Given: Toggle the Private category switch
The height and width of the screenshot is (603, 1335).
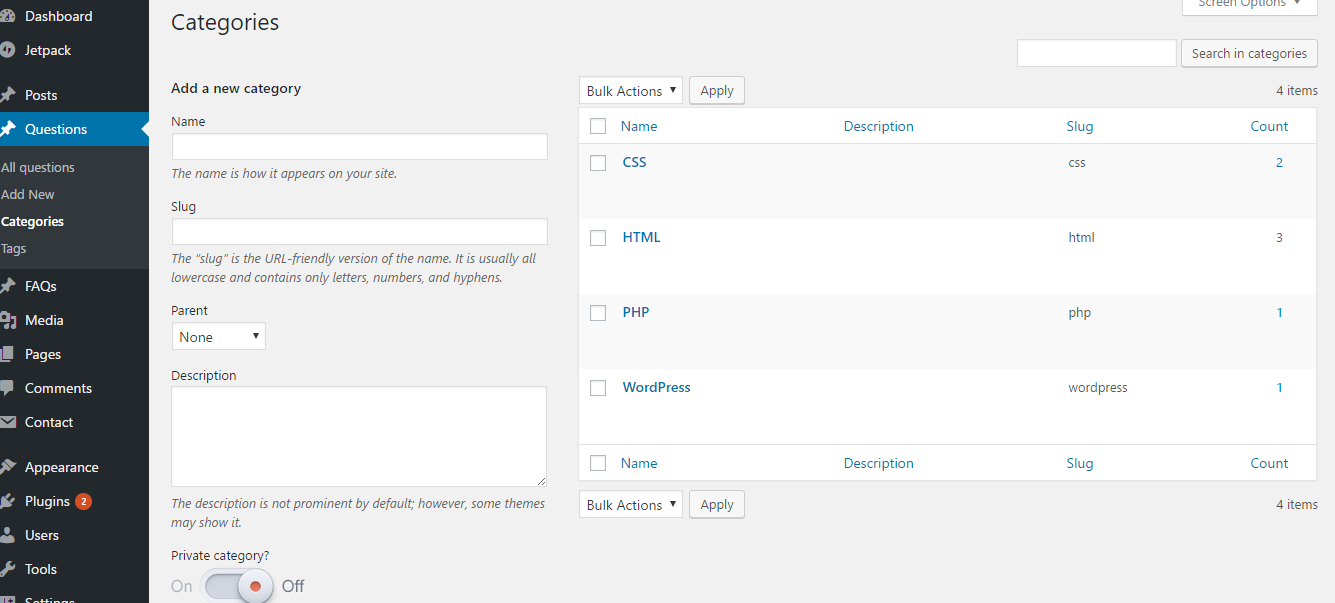Looking at the screenshot, I should click(x=238, y=586).
